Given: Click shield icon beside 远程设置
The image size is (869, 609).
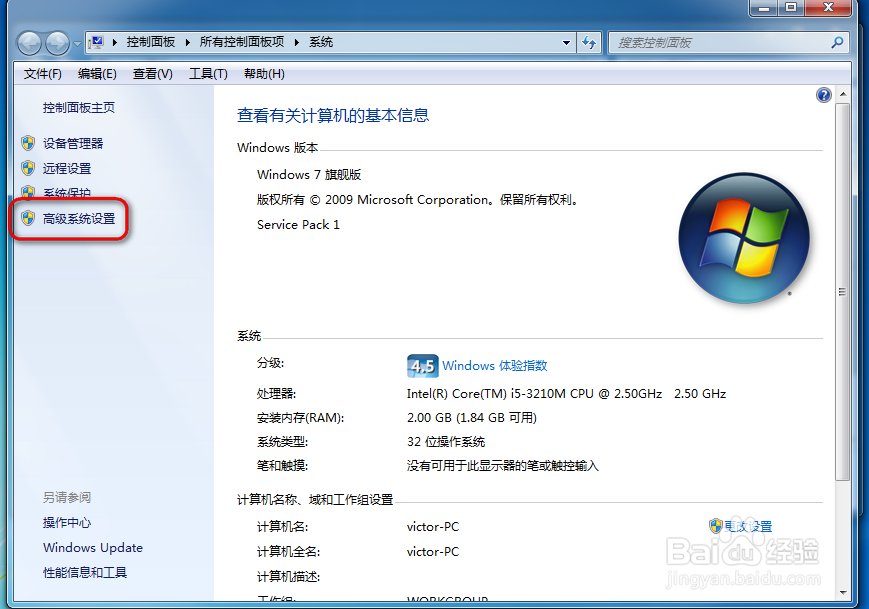Looking at the screenshot, I should [28, 168].
